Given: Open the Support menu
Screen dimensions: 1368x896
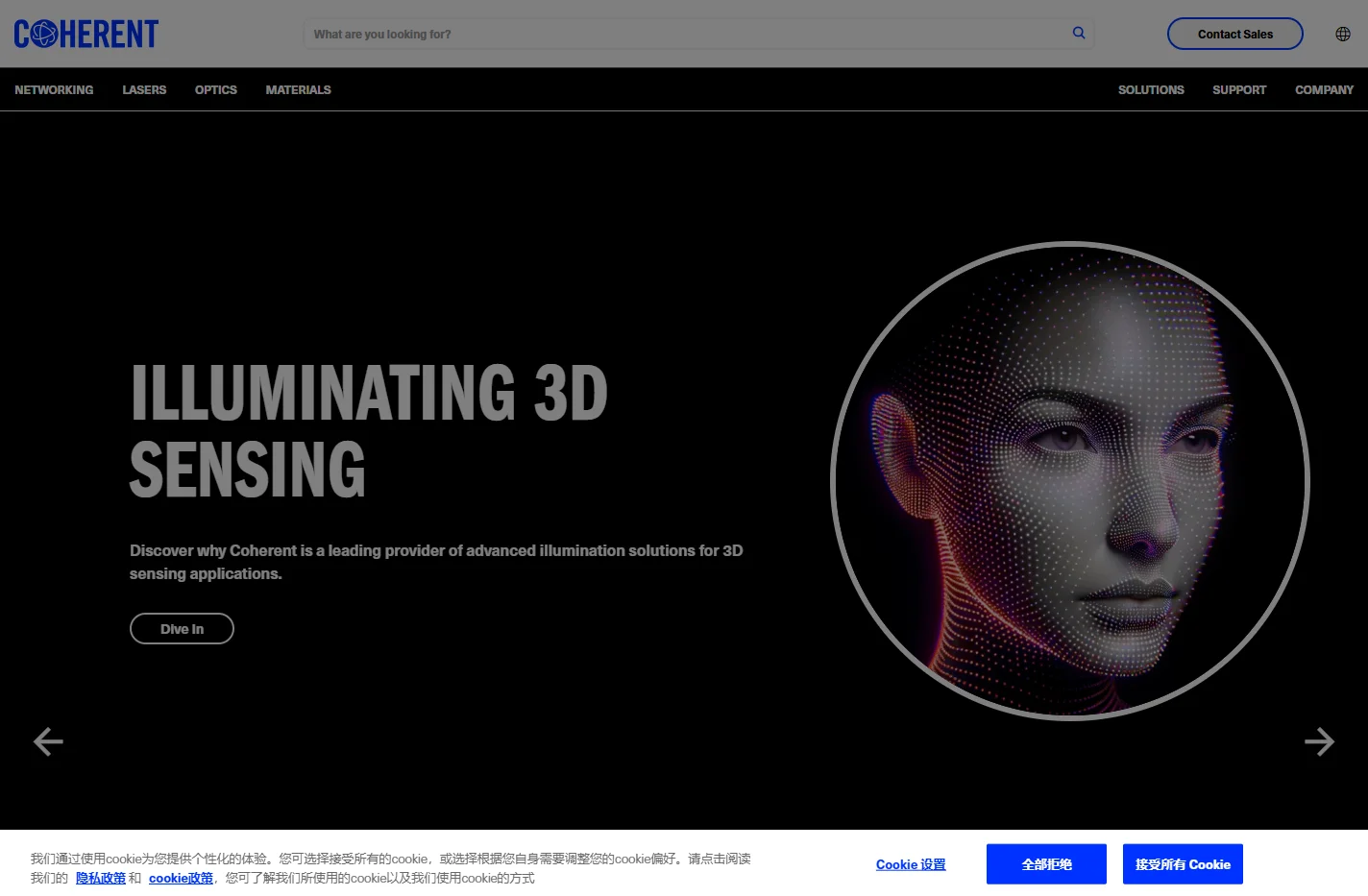Looking at the screenshot, I should 1239,90.
